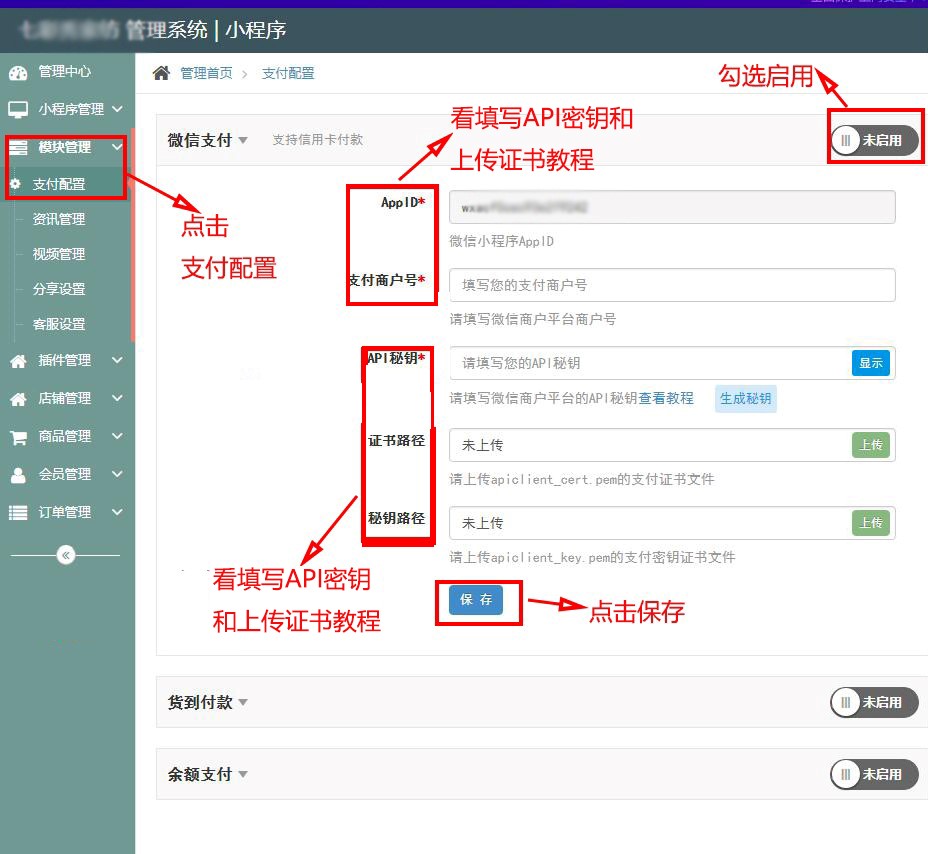The width and height of the screenshot is (928, 854).
Task: Collapse the 模块管理 chevron
Action: tap(117, 147)
